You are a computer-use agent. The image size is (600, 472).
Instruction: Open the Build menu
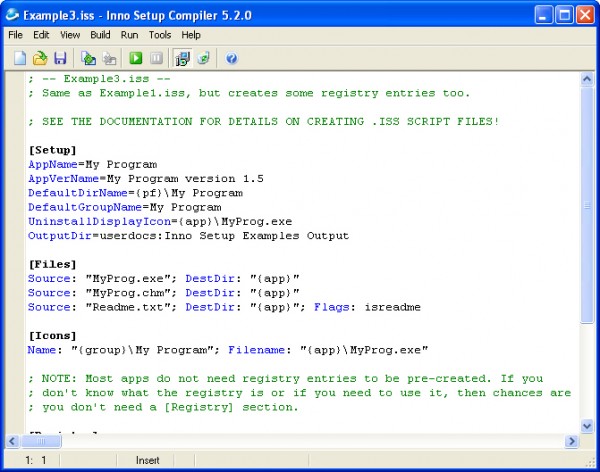pyautogui.click(x=100, y=35)
